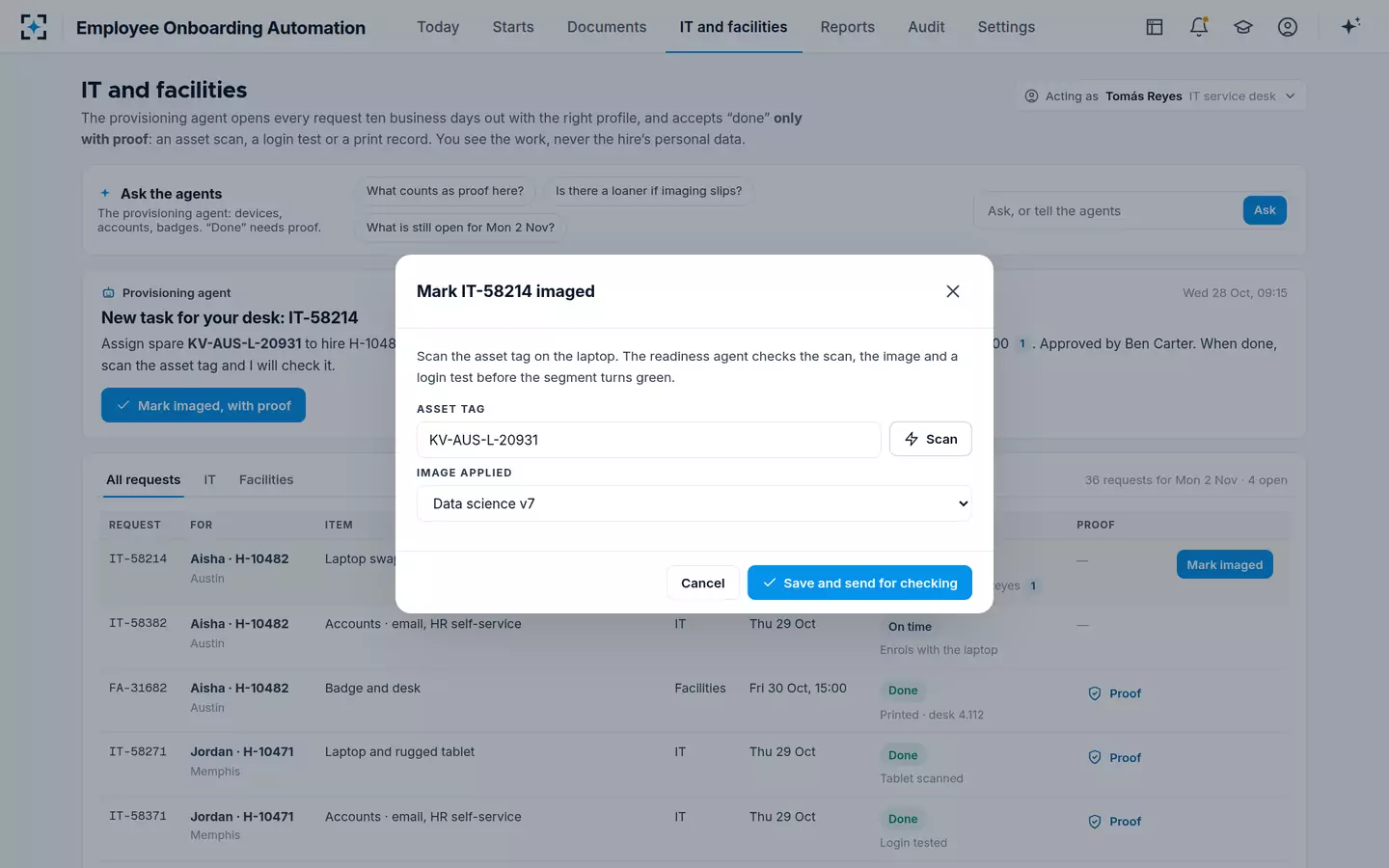This screenshot has height=868, width=1389.
Task: Go to the Starts tab
Action: [513, 27]
